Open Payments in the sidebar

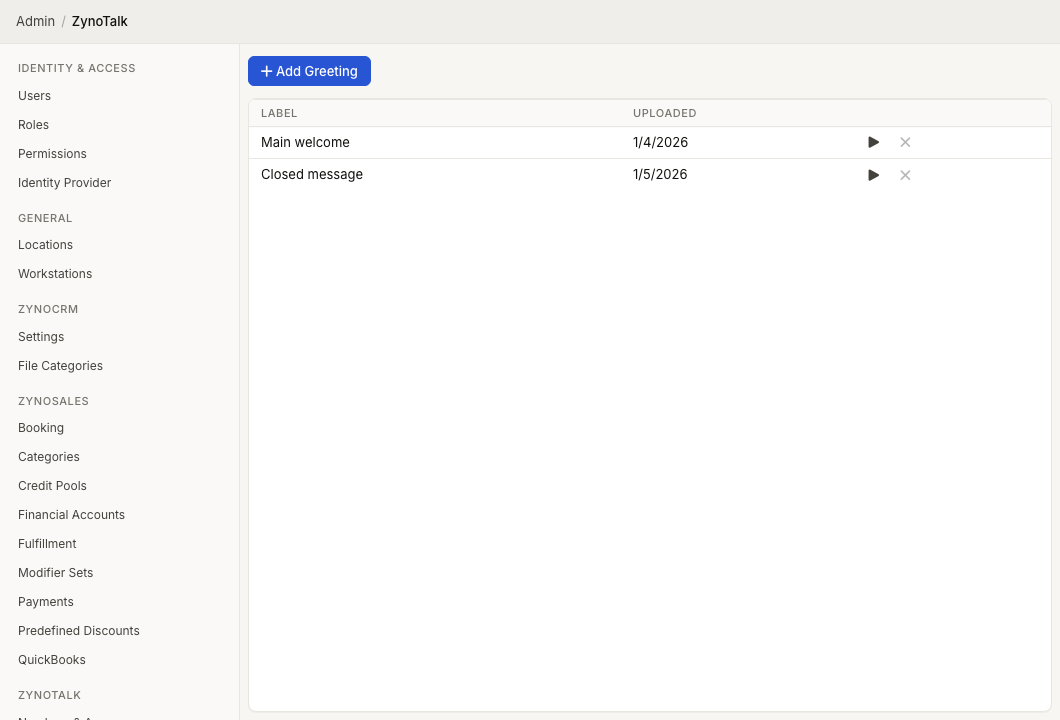[45, 602]
